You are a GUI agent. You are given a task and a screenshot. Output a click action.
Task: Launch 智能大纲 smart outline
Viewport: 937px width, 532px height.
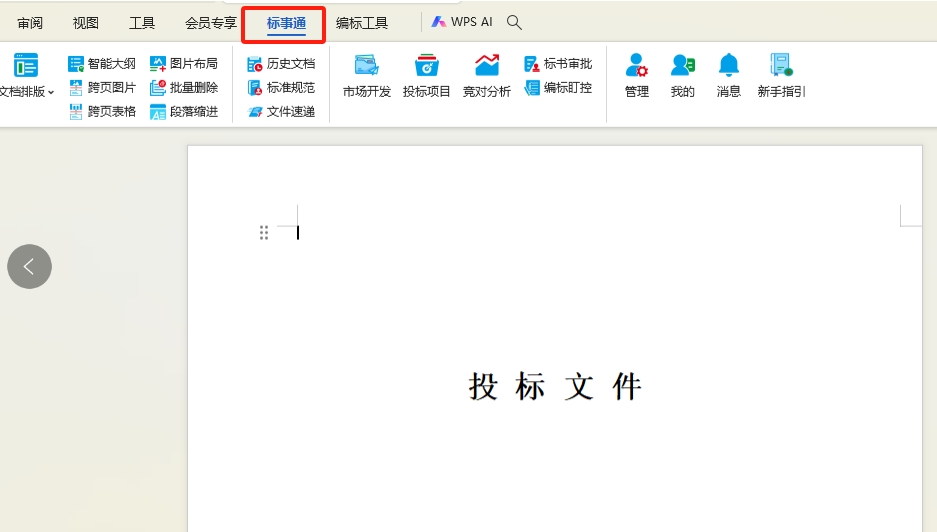coord(102,63)
